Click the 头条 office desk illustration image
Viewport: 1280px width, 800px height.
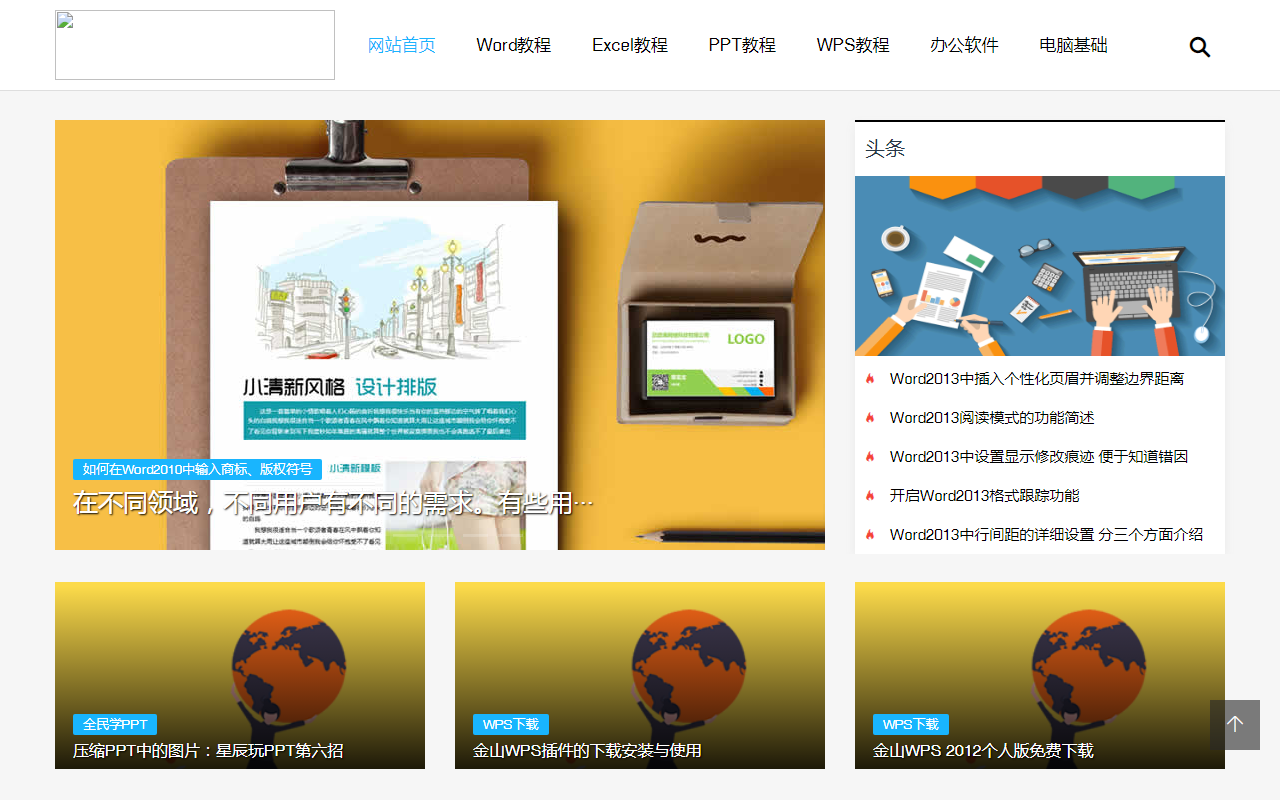pos(1040,266)
